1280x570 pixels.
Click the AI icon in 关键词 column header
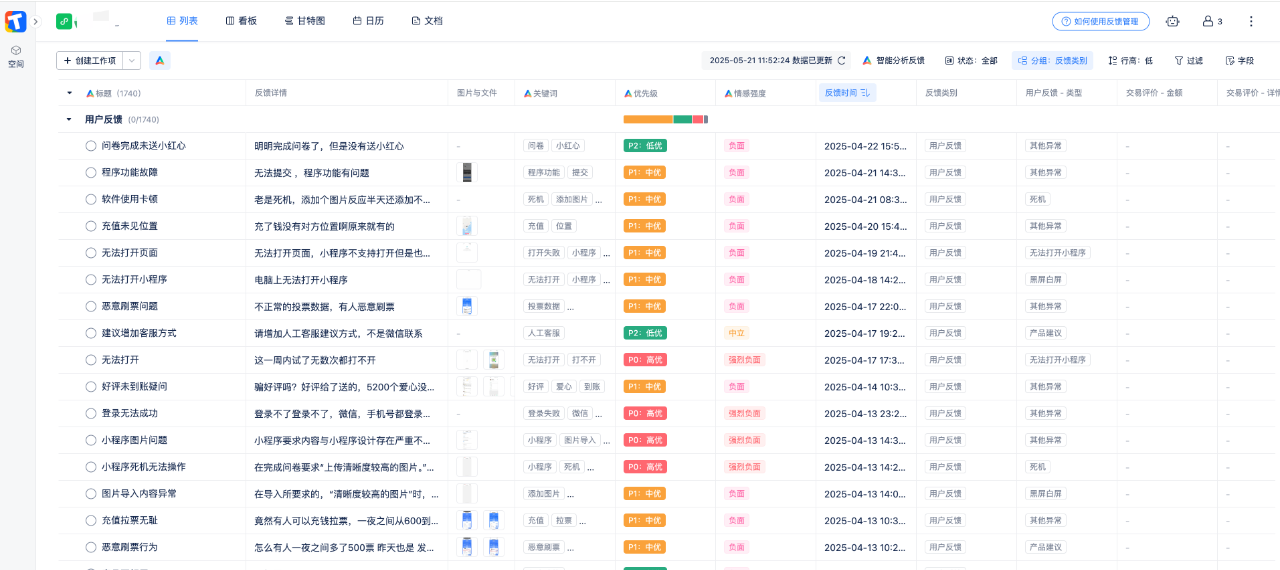pos(528,93)
